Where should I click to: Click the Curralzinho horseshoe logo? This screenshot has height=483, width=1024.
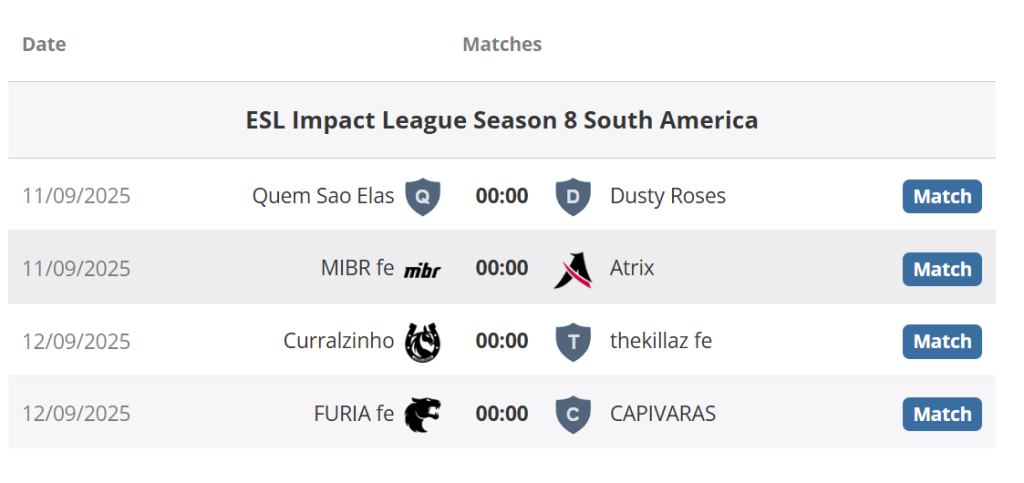422,342
